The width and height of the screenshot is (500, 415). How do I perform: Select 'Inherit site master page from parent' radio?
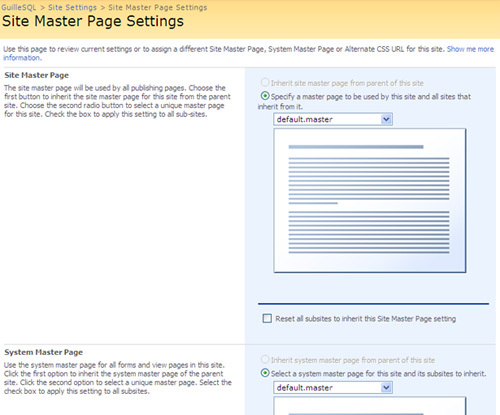coord(265,82)
